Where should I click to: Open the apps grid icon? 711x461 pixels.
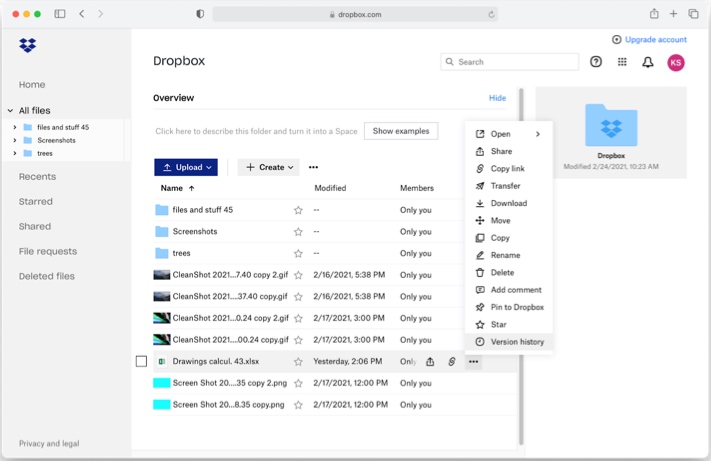622,62
